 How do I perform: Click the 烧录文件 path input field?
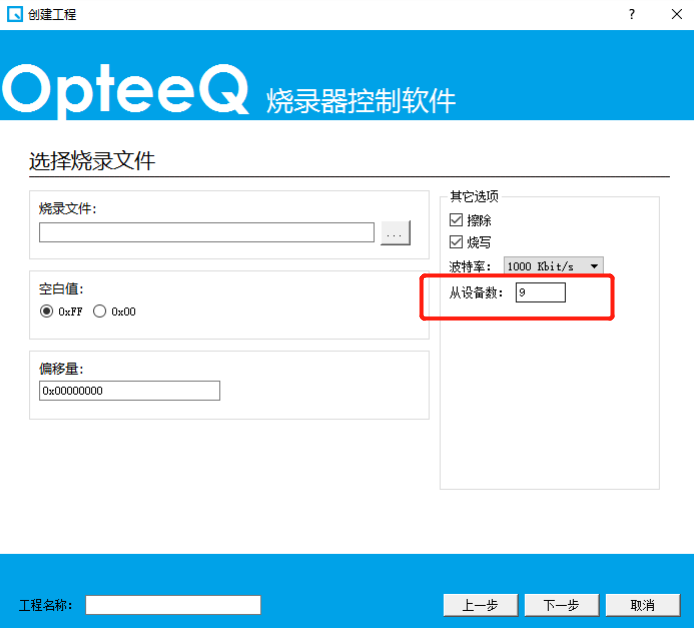pos(207,232)
